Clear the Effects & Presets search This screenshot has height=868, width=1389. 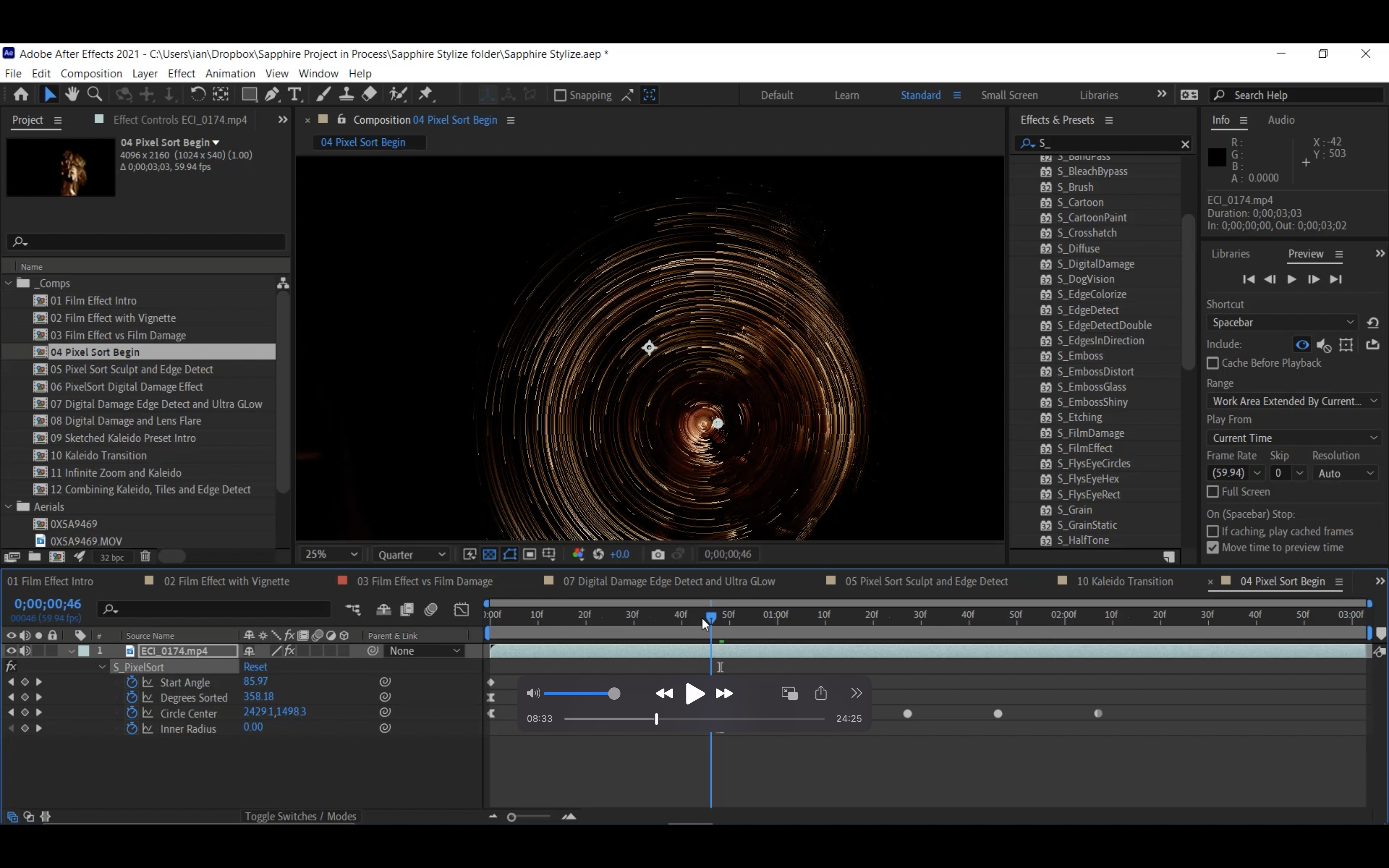coord(1185,144)
